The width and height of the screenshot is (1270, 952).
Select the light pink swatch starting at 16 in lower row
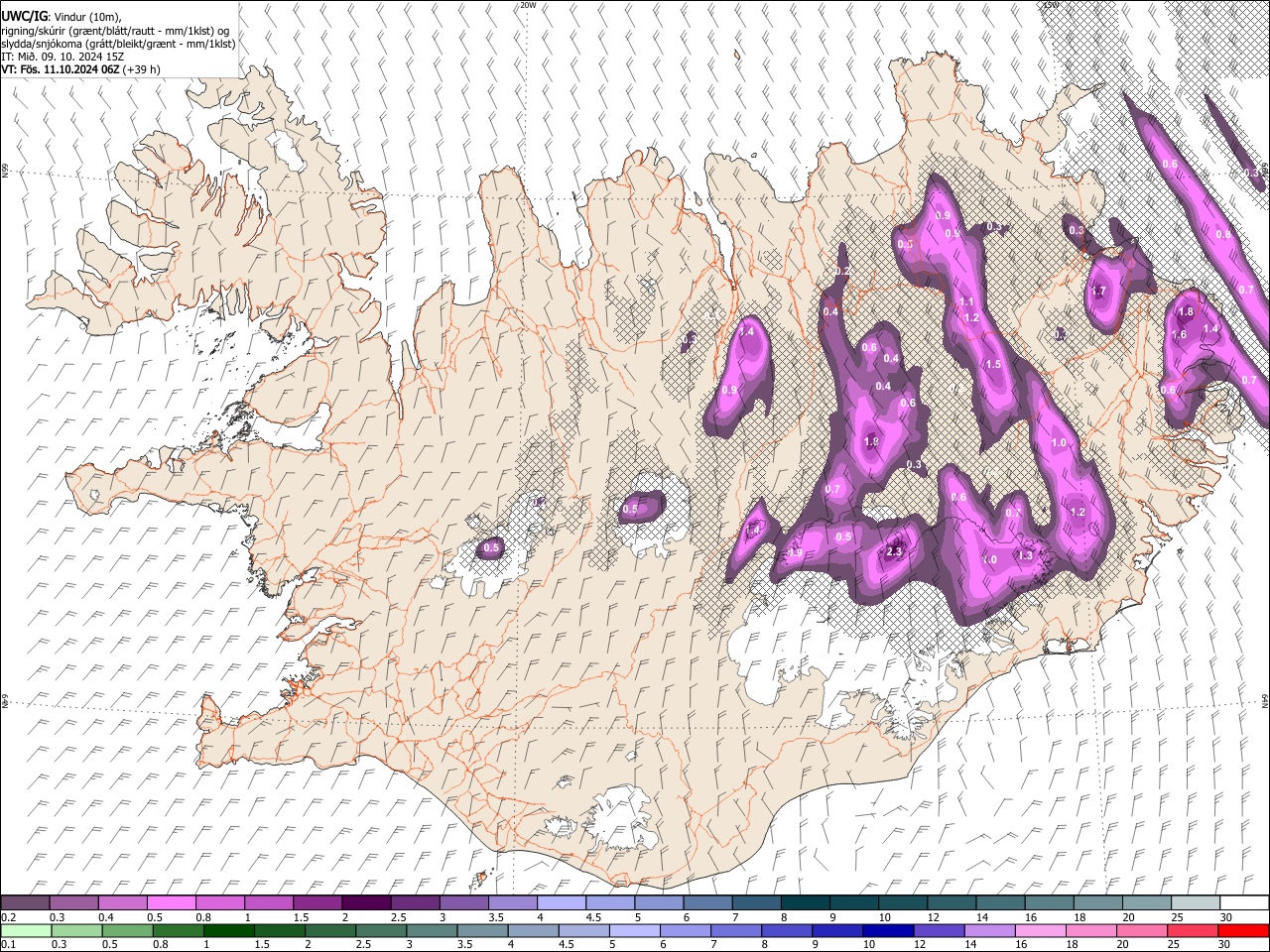[1041, 930]
